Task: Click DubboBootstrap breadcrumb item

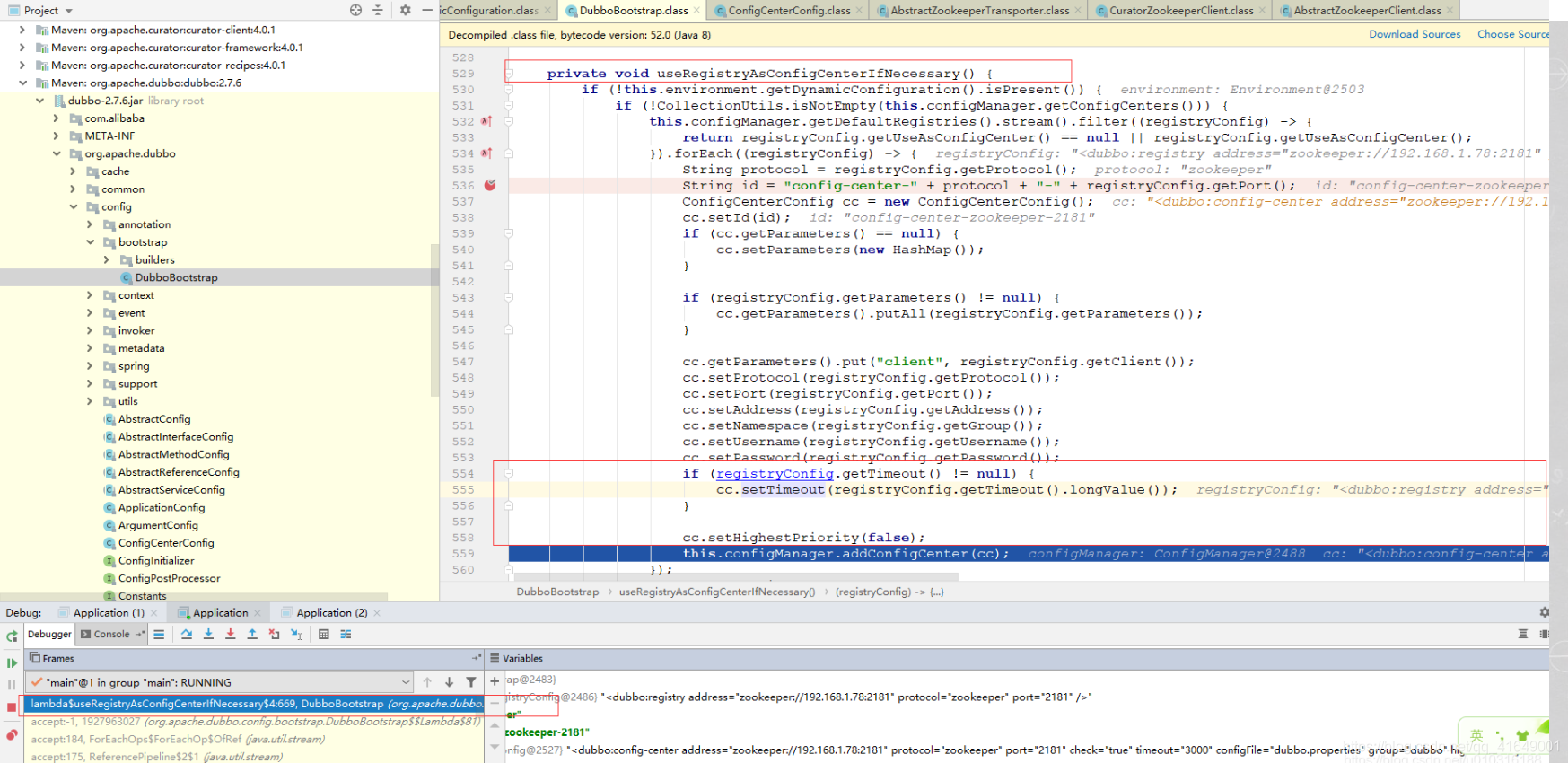Action: point(557,592)
